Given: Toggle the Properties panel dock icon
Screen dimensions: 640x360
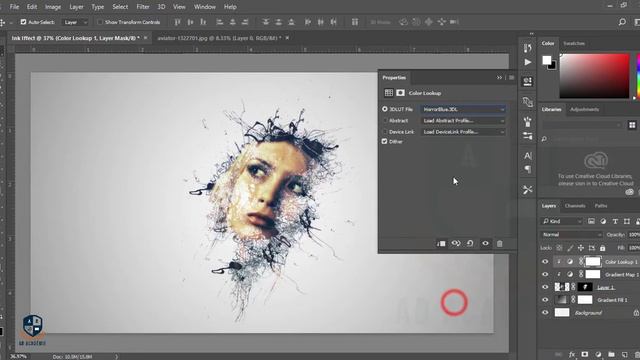Looking at the screenshot, I should click(527, 81).
